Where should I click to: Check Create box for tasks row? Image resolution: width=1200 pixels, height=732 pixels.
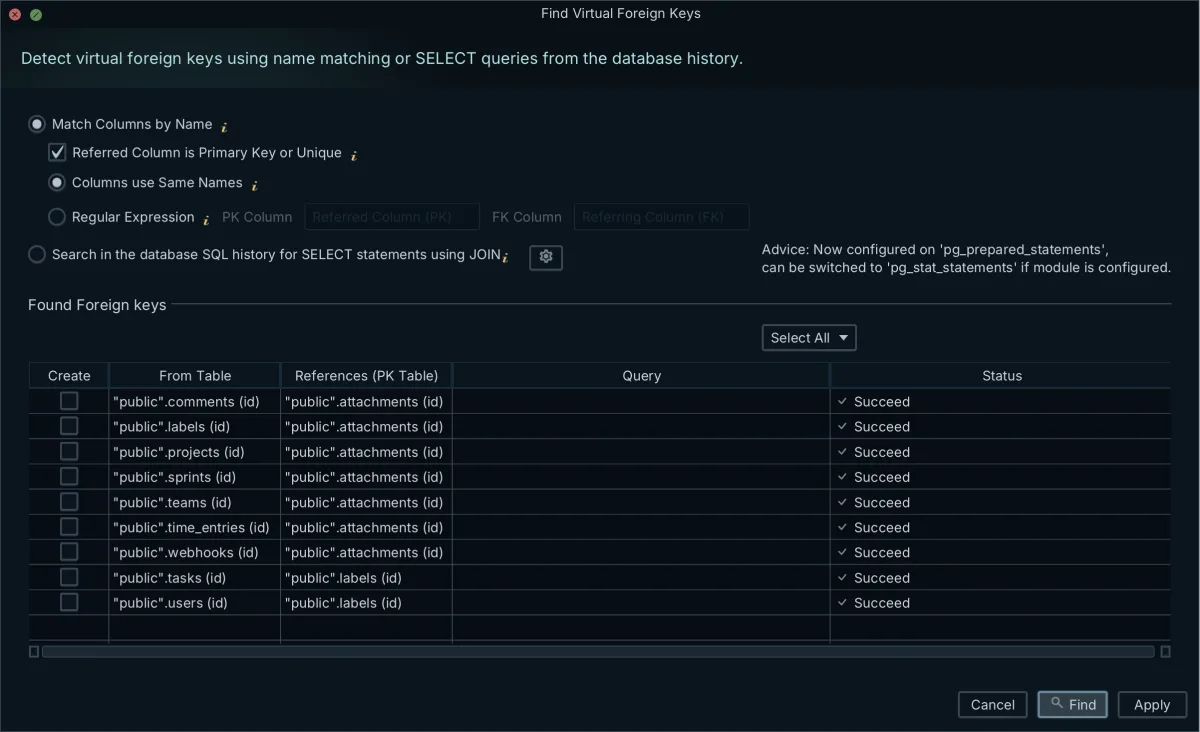coord(69,577)
